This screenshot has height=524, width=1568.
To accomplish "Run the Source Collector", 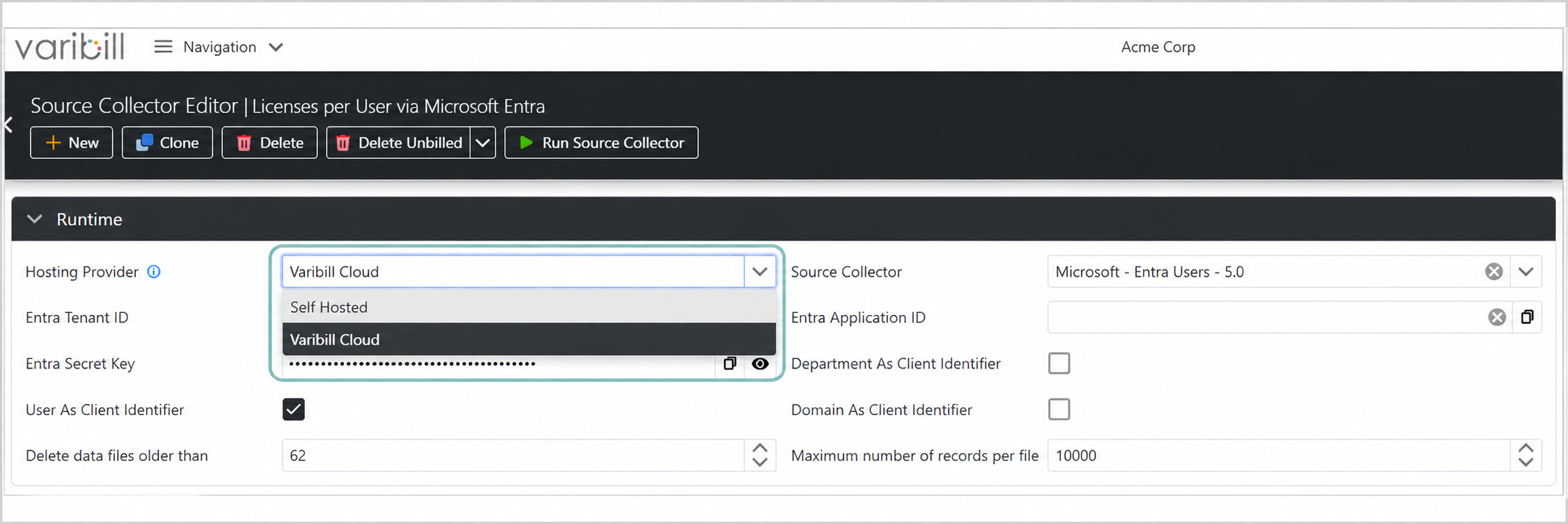I will 601,142.
